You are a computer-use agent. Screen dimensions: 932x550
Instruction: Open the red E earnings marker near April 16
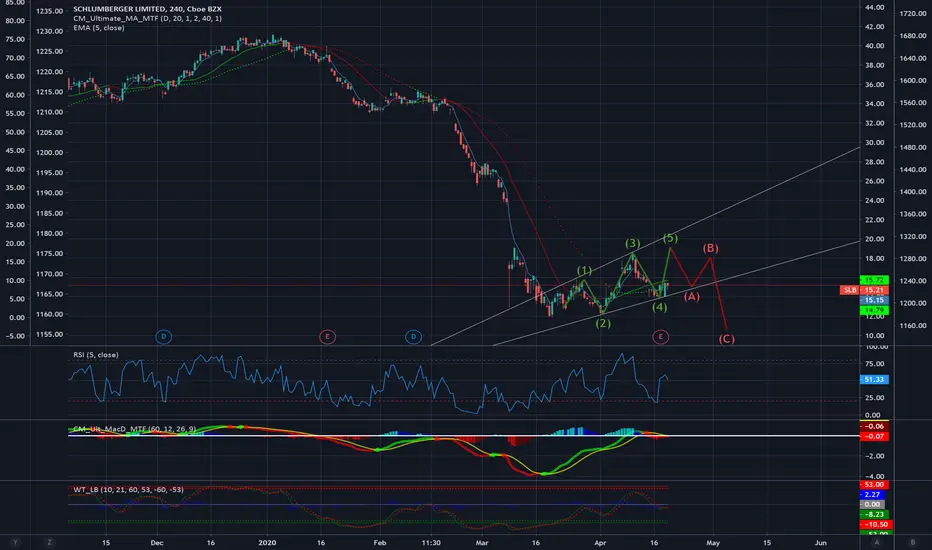click(660, 337)
